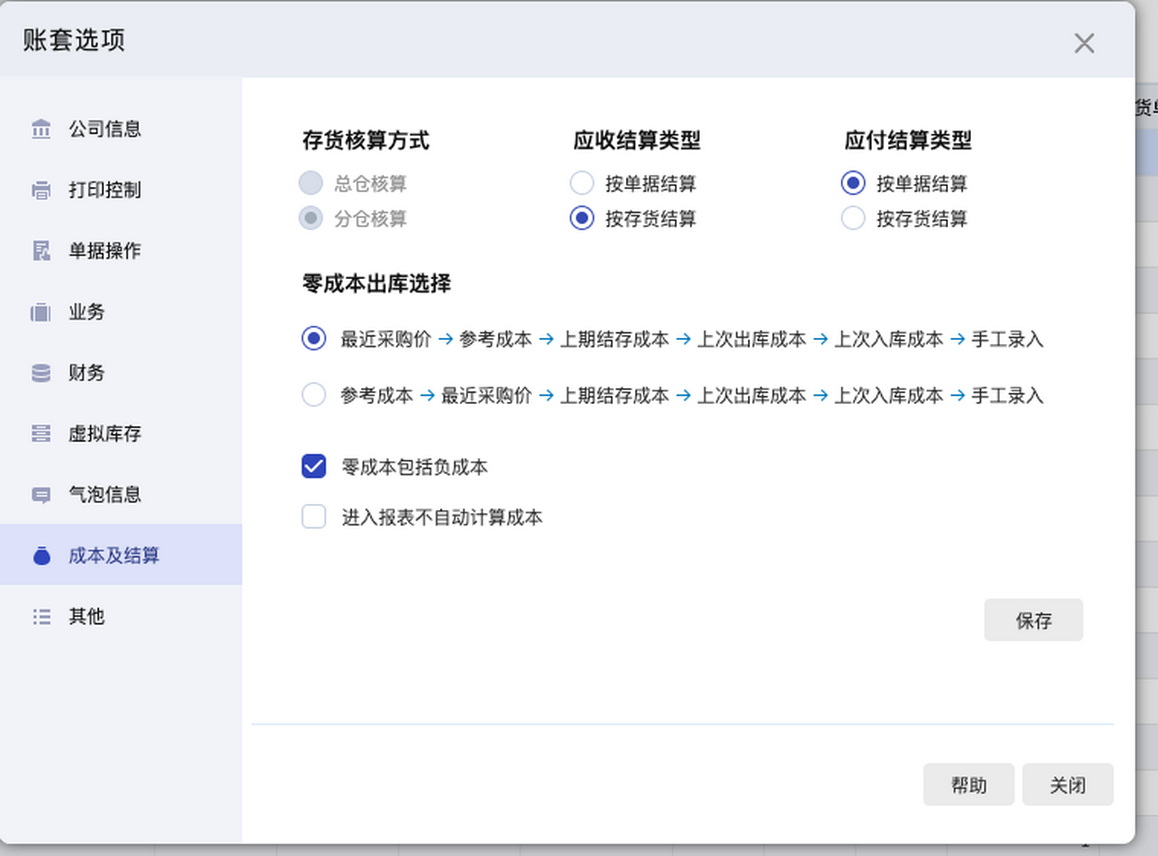Switch to the 打印控制 settings section
The image size is (1158, 856).
coord(104,190)
